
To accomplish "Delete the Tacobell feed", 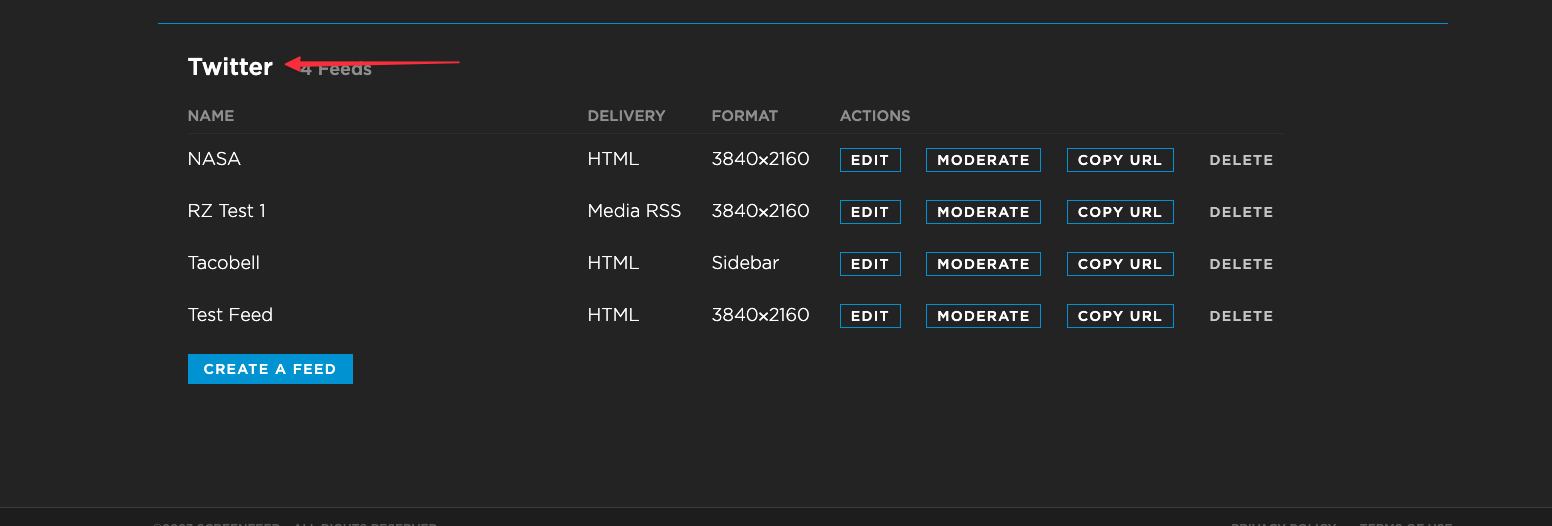I will 1241,264.
